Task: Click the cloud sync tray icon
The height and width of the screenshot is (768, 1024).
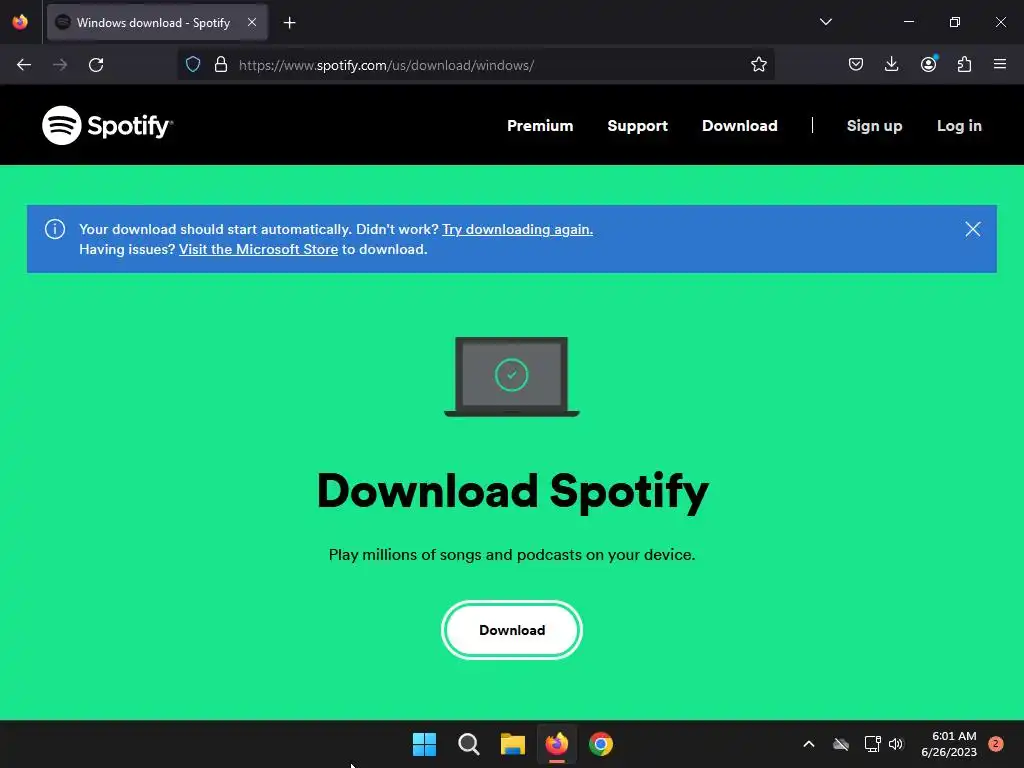Action: [x=840, y=744]
